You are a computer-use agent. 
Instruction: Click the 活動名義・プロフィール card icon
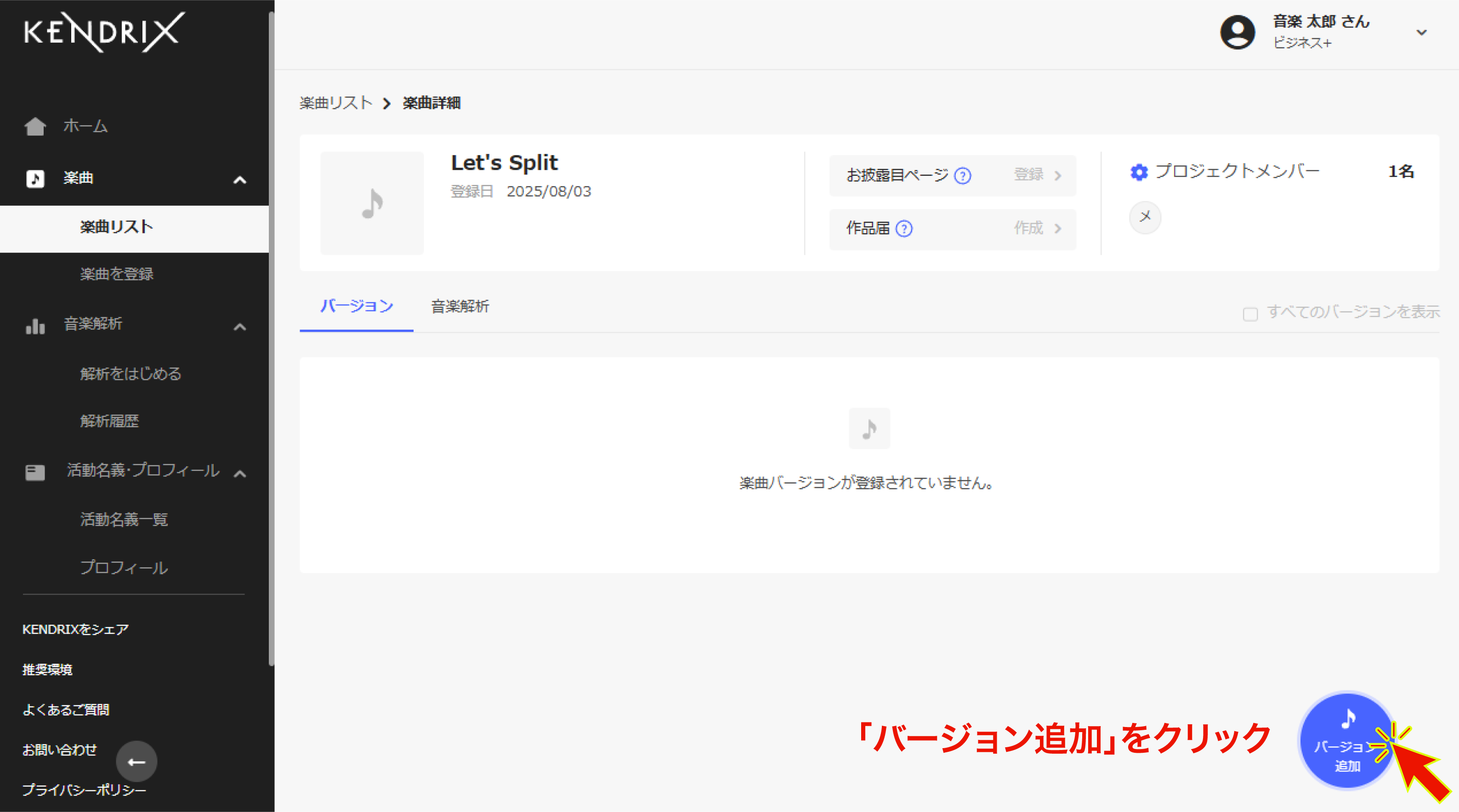(x=35, y=472)
